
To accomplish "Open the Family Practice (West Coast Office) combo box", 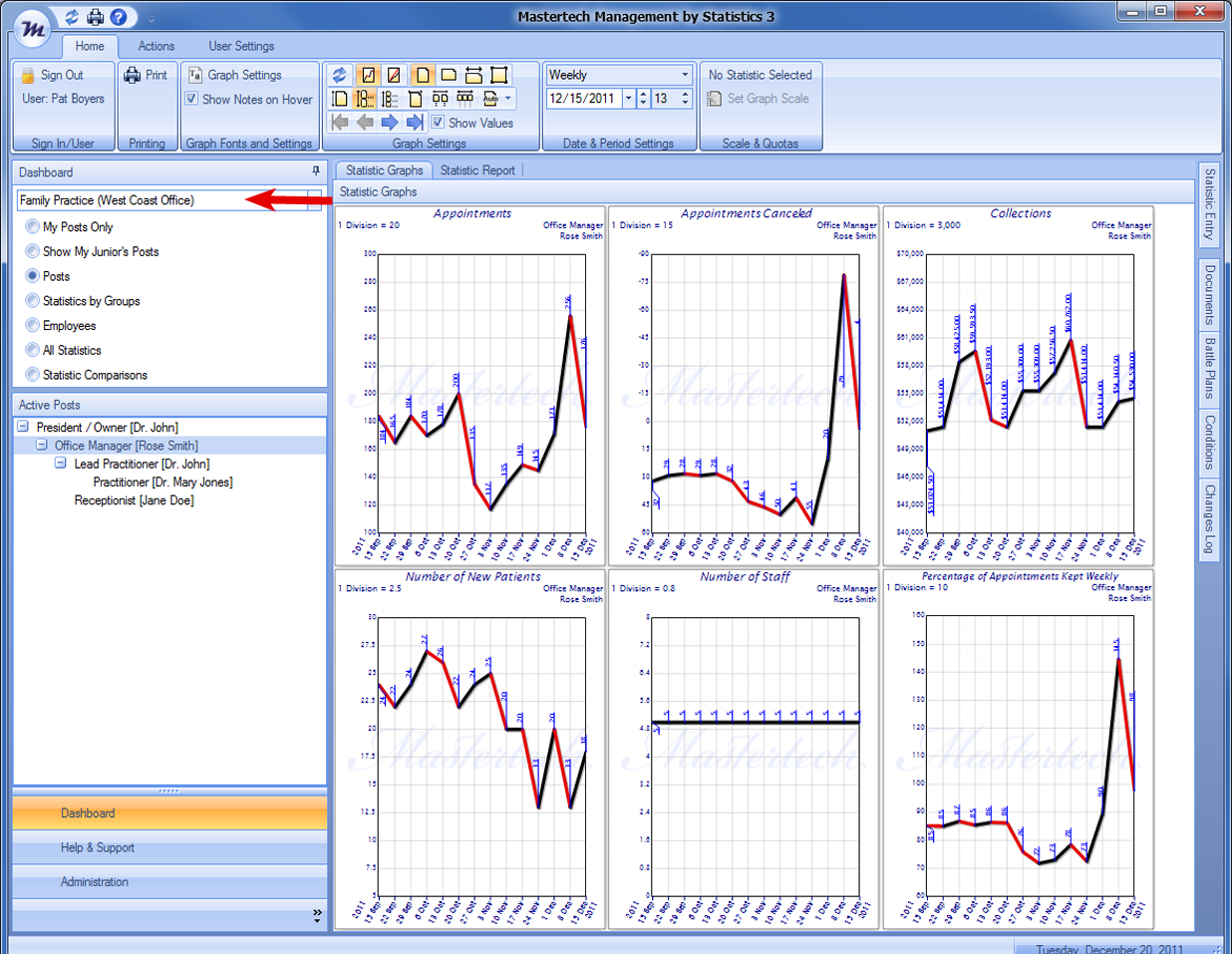I will (x=169, y=200).
